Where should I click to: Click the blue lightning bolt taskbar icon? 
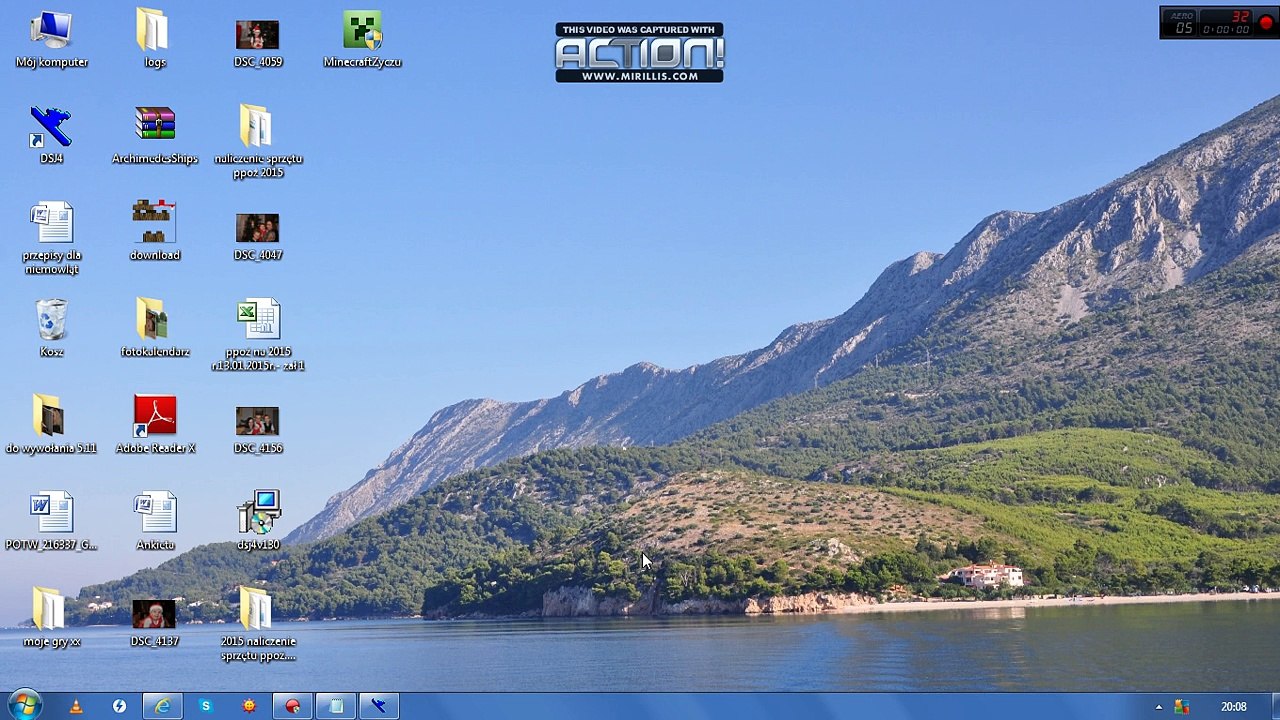119,706
